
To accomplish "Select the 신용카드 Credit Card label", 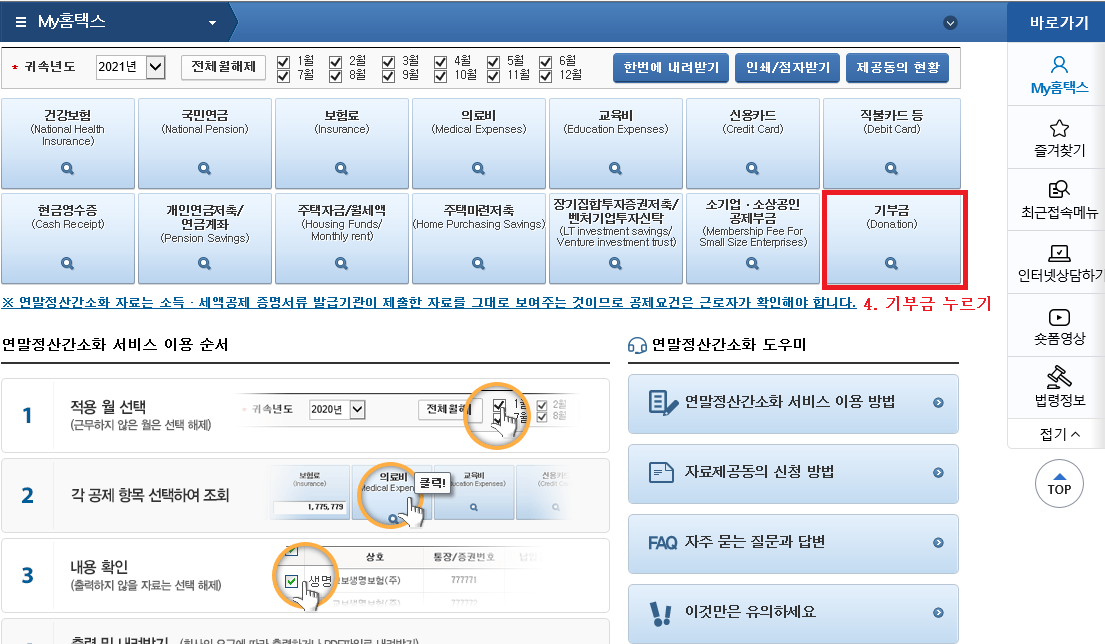I will point(753,121).
